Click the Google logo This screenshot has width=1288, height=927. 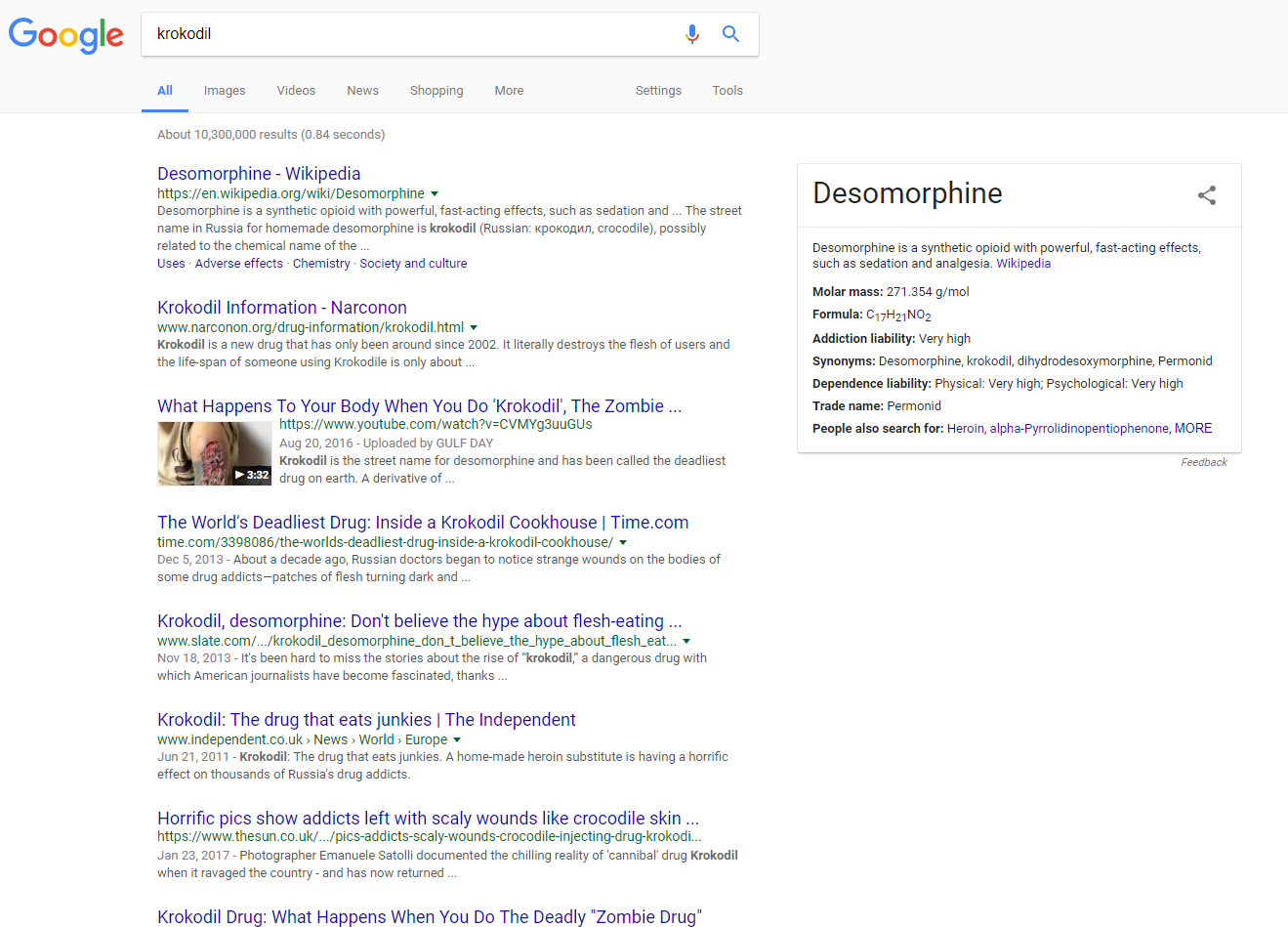66,35
